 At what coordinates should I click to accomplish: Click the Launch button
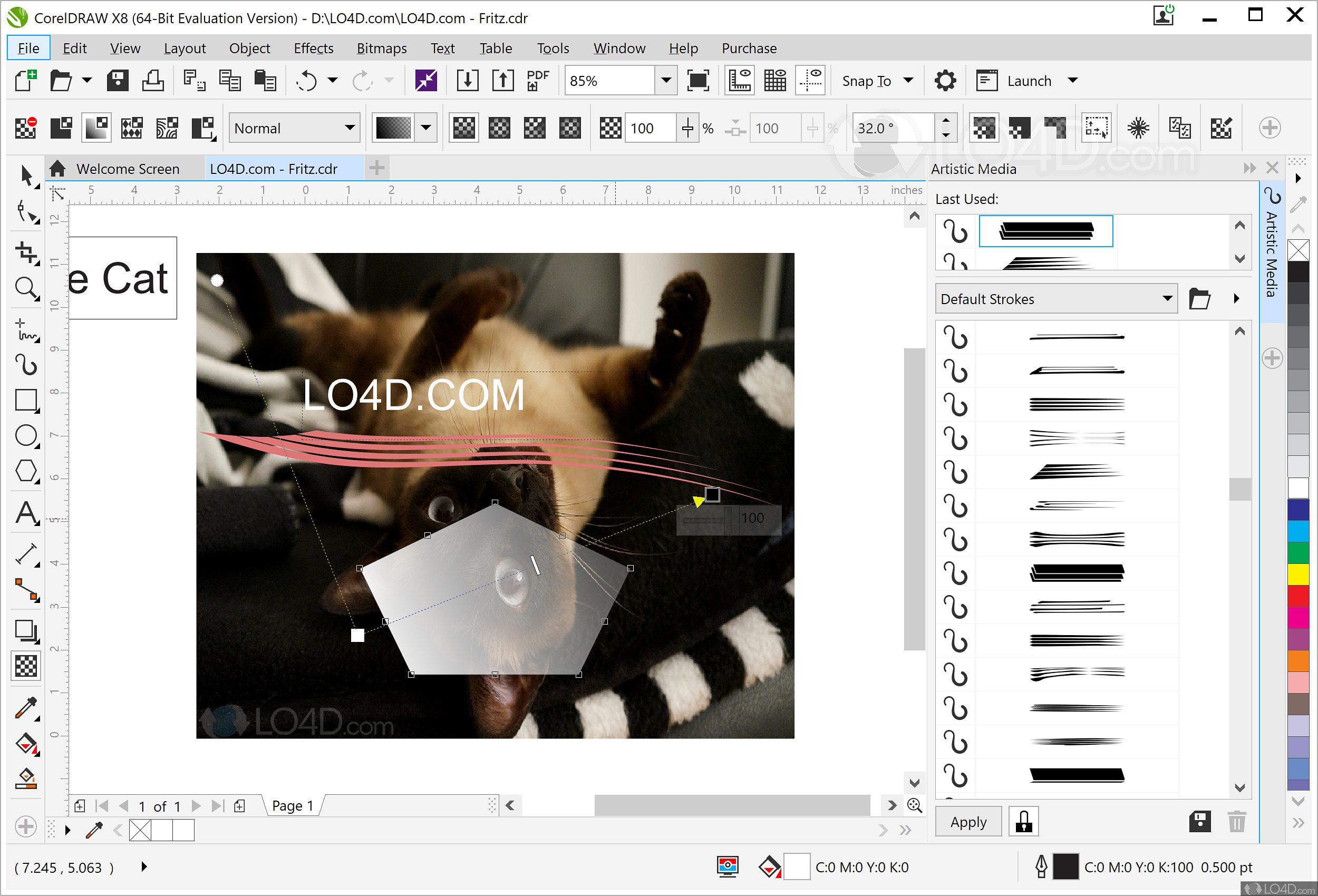pos(1028,81)
